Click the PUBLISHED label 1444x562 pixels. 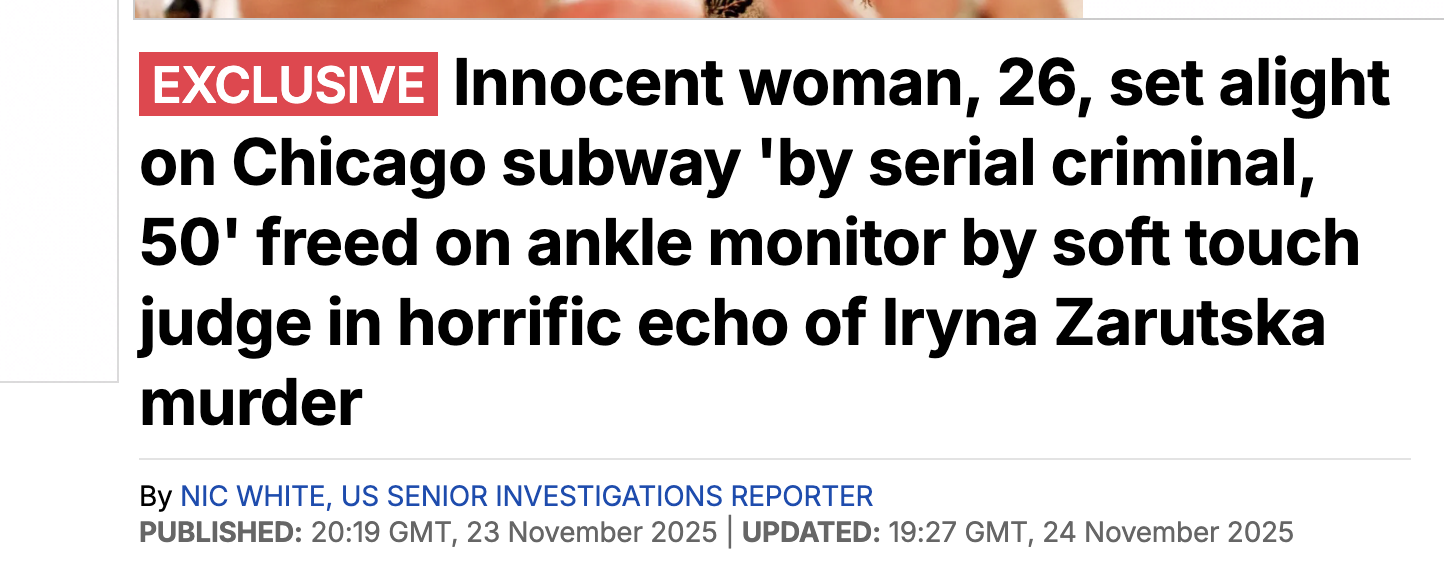pyautogui.click(x=220, y=531)
